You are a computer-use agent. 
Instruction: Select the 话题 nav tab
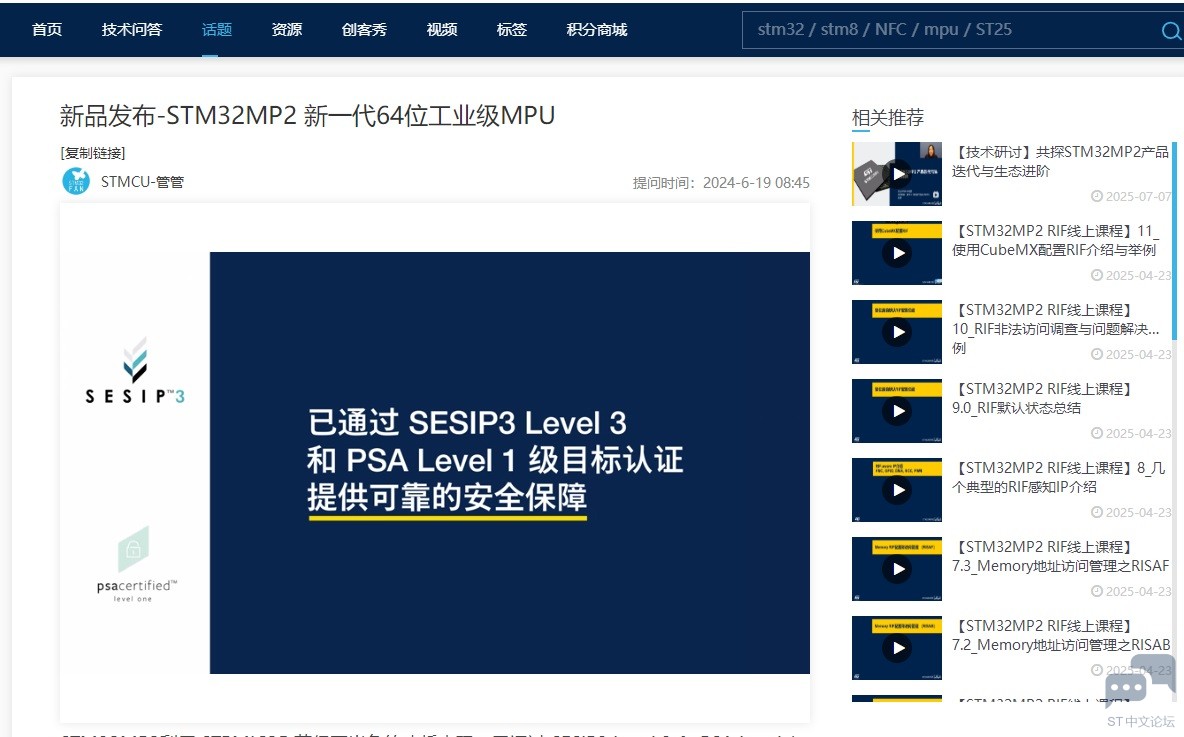click(217, 29)
